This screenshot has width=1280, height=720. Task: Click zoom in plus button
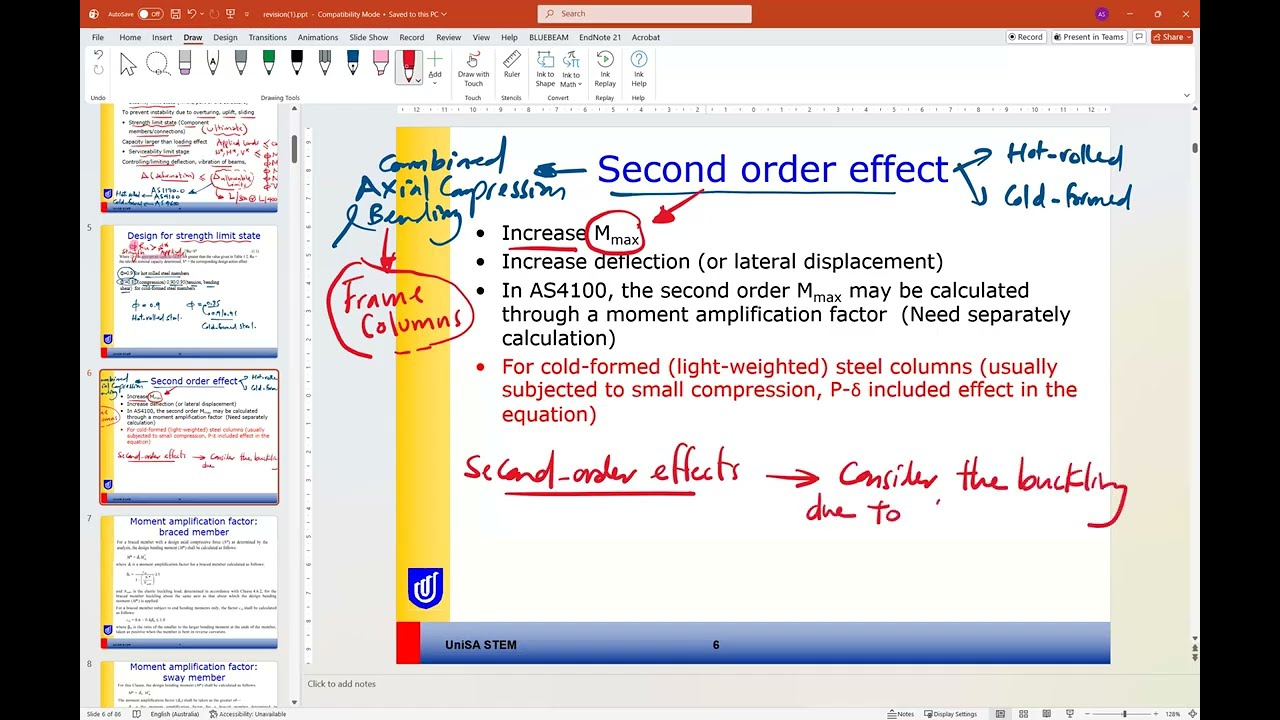pos(1157,714)
